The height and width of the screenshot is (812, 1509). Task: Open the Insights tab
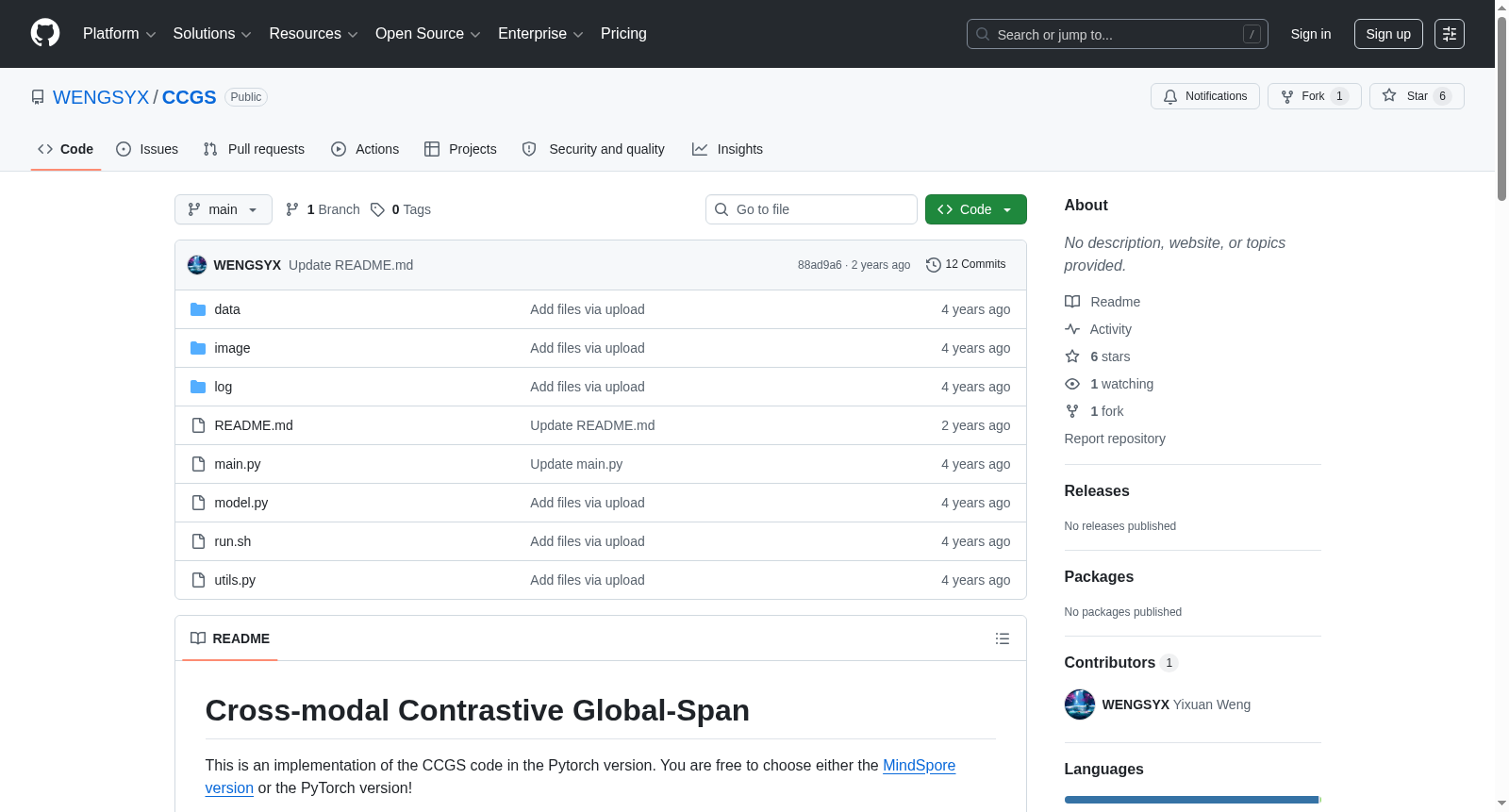coord(727,149)
